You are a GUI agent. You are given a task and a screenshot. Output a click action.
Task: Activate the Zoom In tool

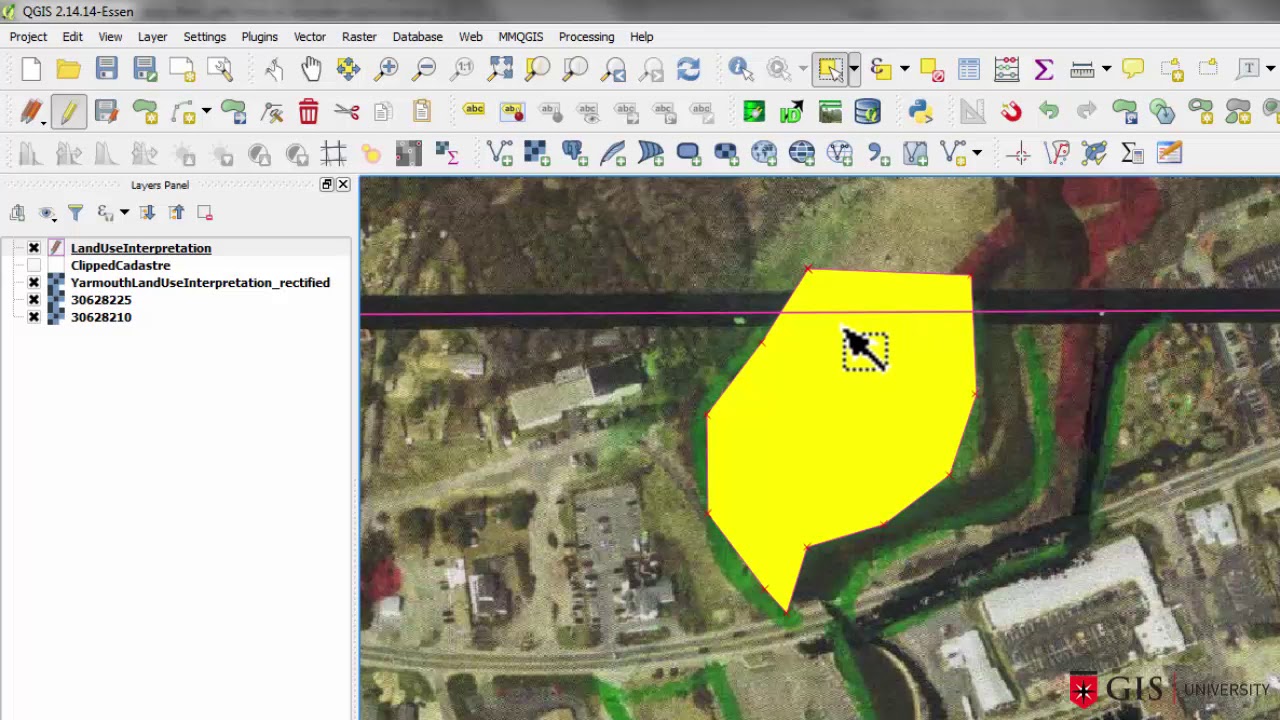tap(387, 69)
